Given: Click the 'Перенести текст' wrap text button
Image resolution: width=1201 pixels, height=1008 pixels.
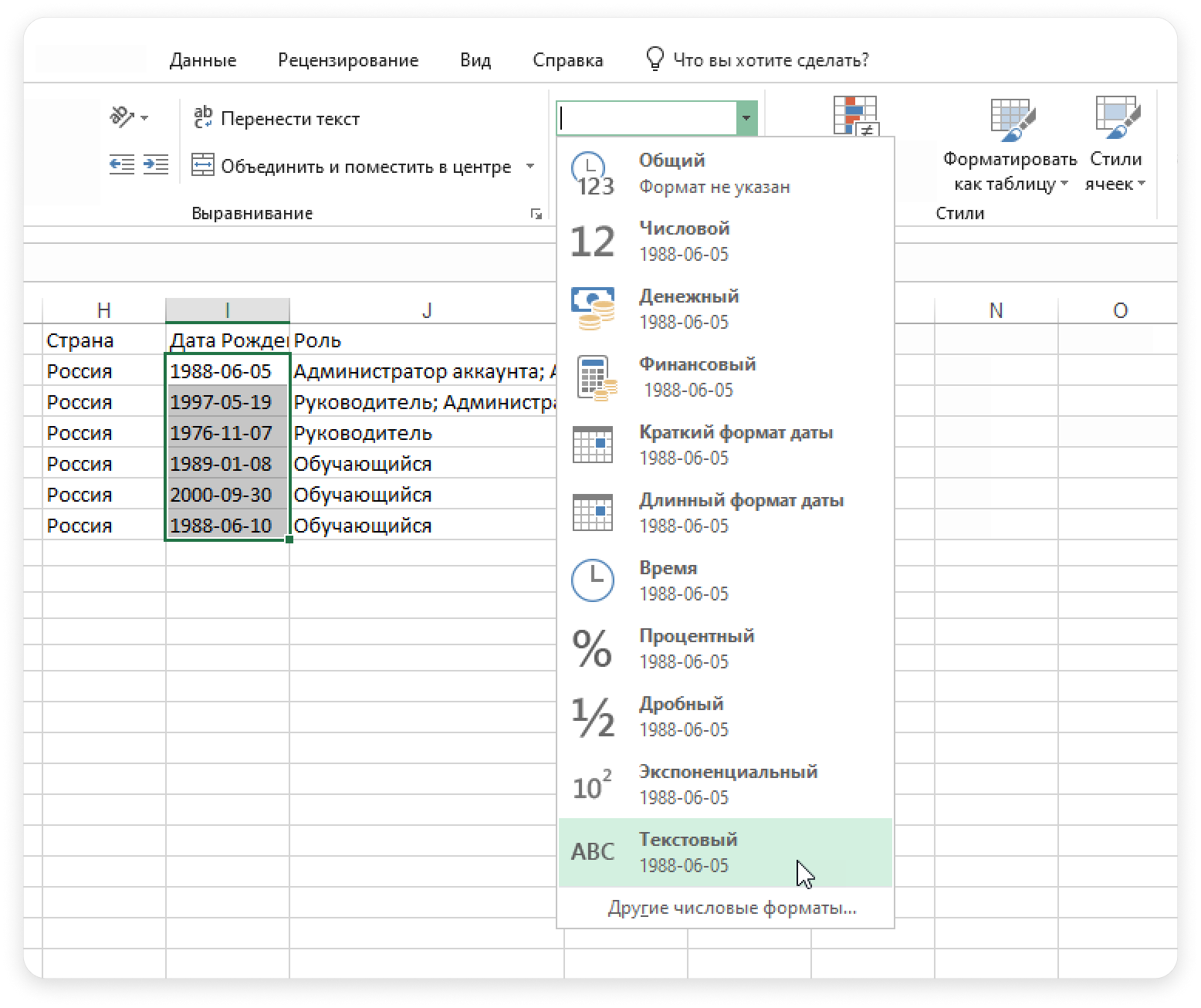Looking at the screenshot, I should (276, 118).
